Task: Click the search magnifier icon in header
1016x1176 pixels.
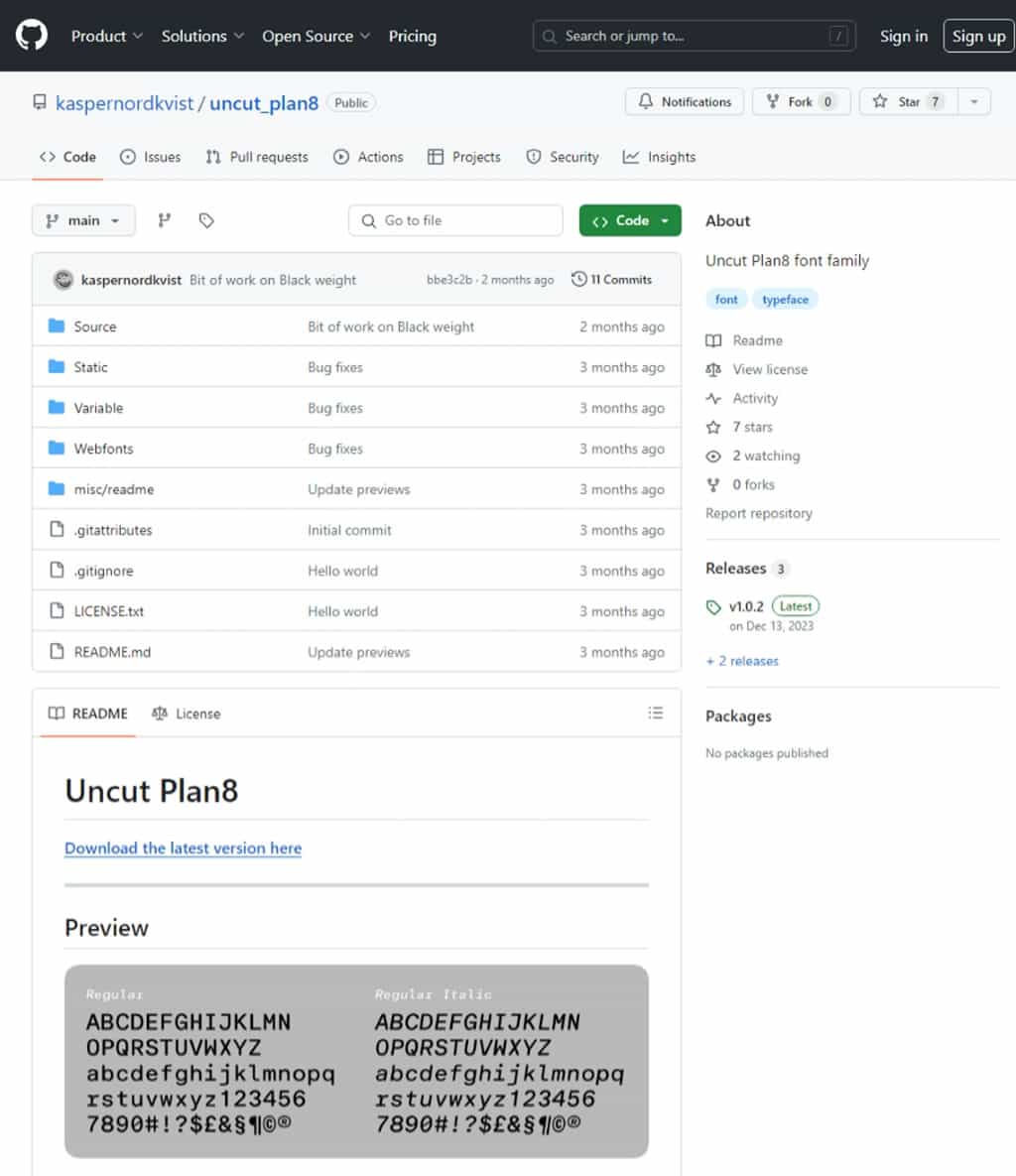Action: 550,36
